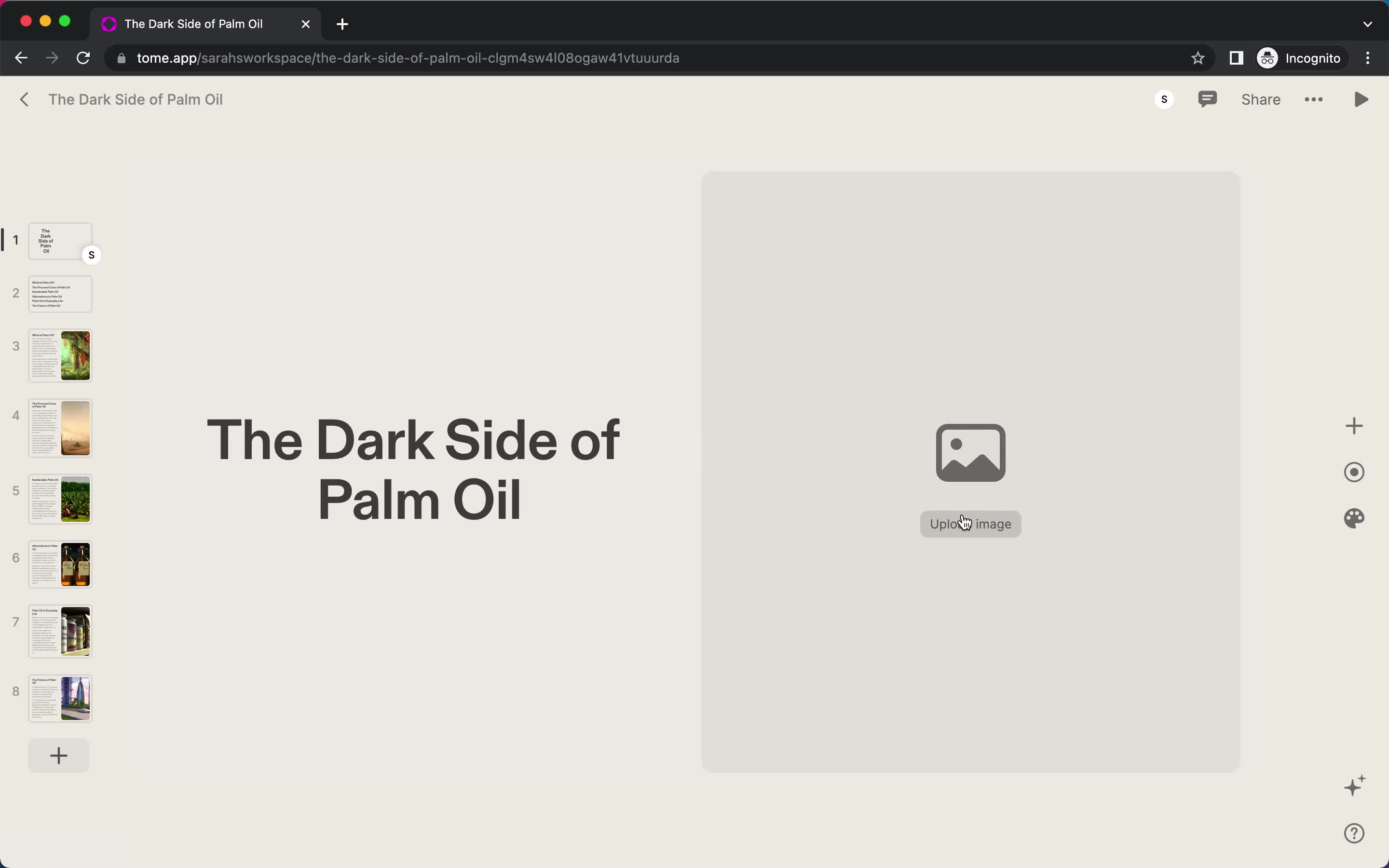1389x868 pixels.
Task: Open the play/present mode
Action: click(x=1362, y=99)
